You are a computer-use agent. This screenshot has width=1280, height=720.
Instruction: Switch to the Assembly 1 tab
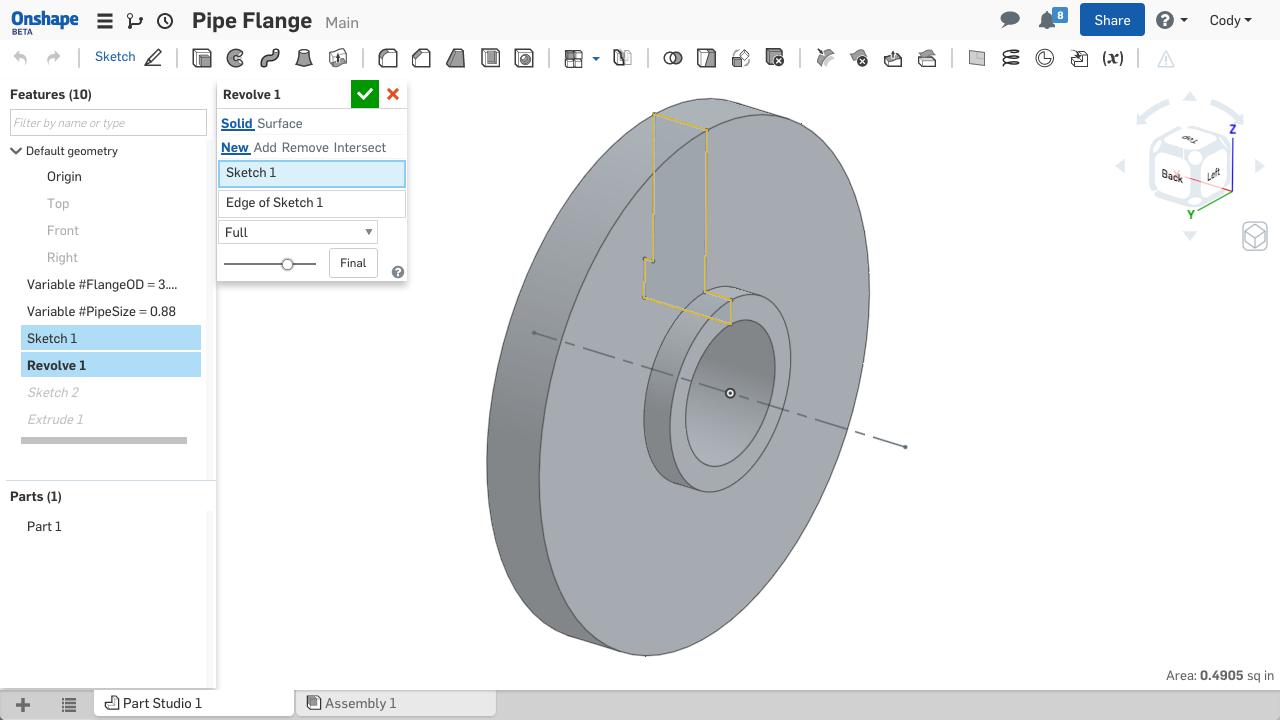coord(360,703)
